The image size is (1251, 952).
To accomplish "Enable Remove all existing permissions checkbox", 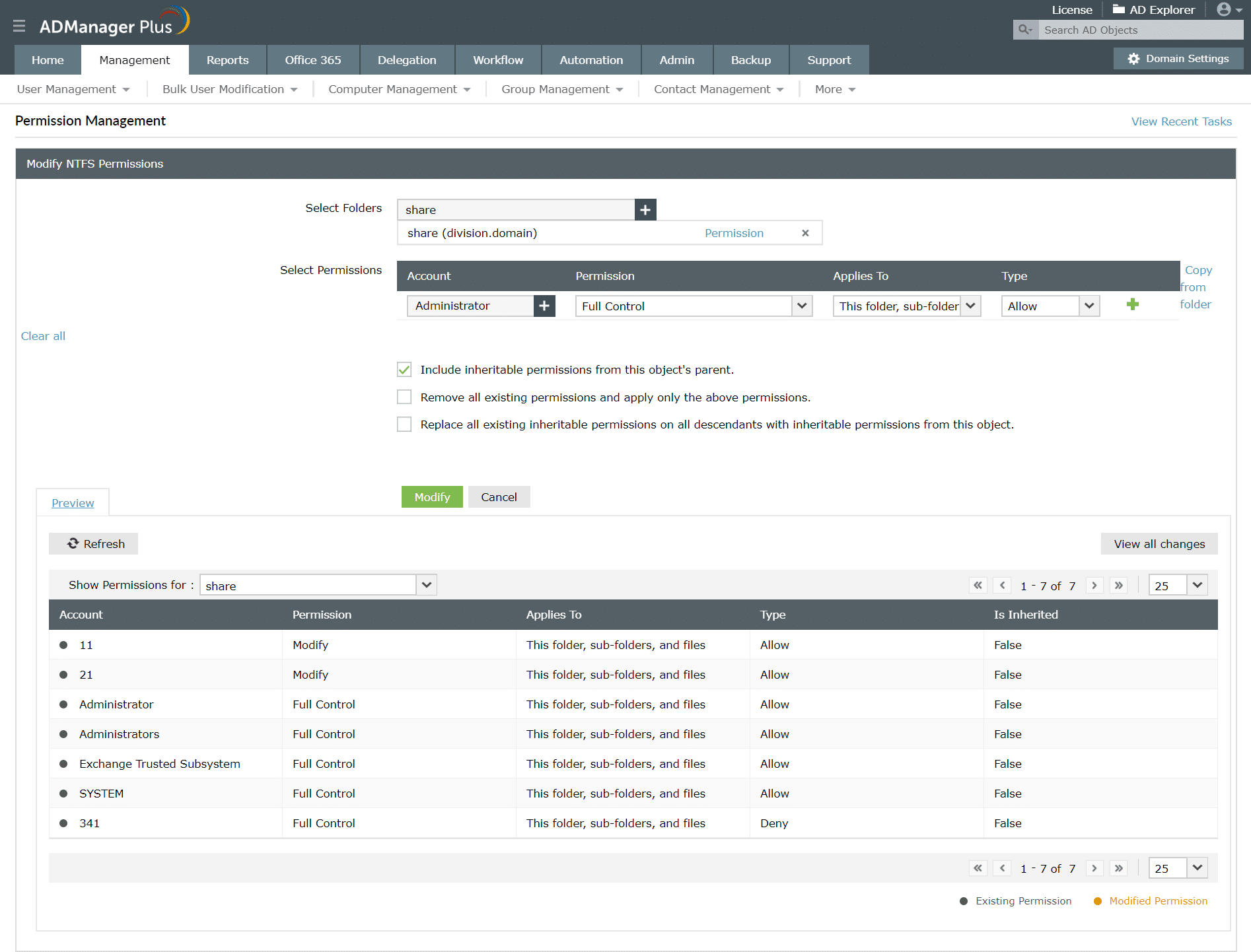I will (x=404, y=397).
